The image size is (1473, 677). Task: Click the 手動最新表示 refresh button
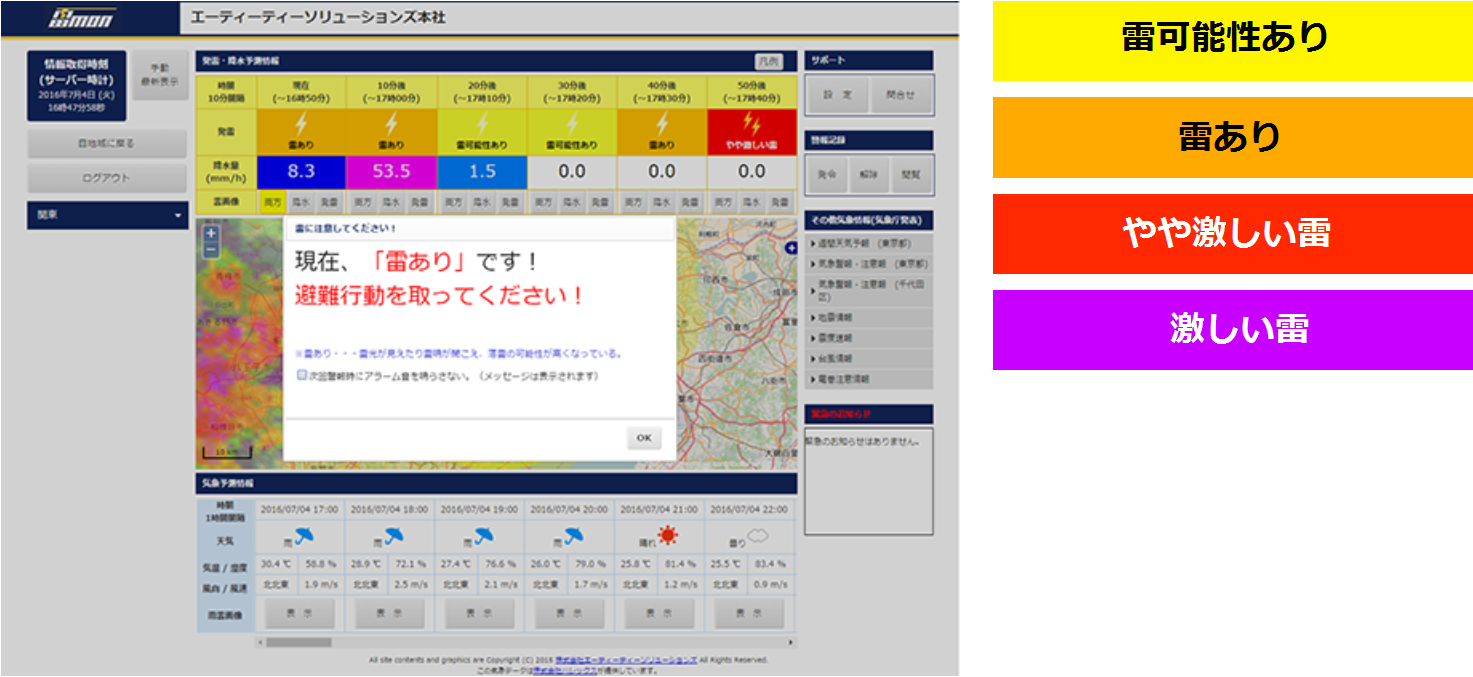pos(161,75)
